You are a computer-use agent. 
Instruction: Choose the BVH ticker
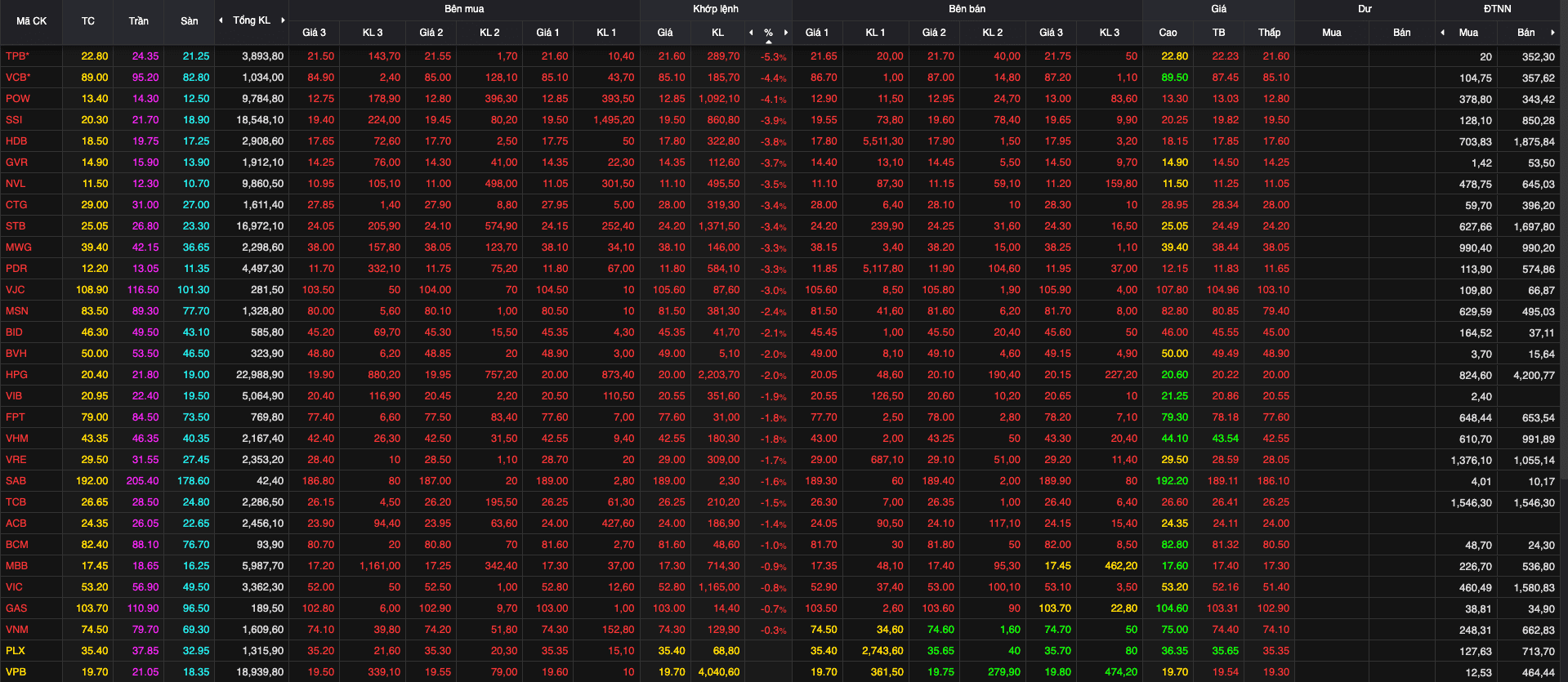16,354
